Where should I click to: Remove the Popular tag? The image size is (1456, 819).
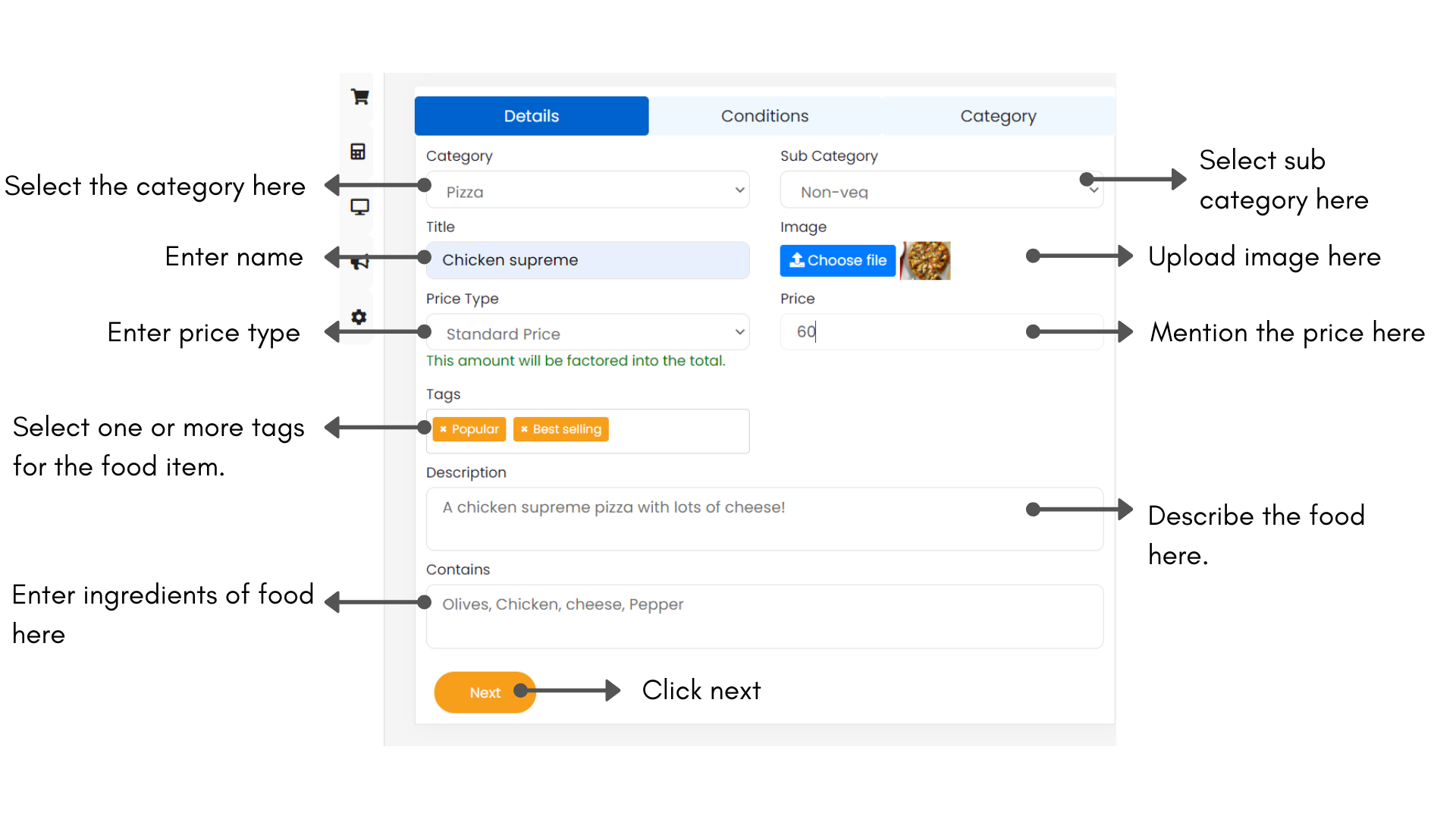[444, 429]
